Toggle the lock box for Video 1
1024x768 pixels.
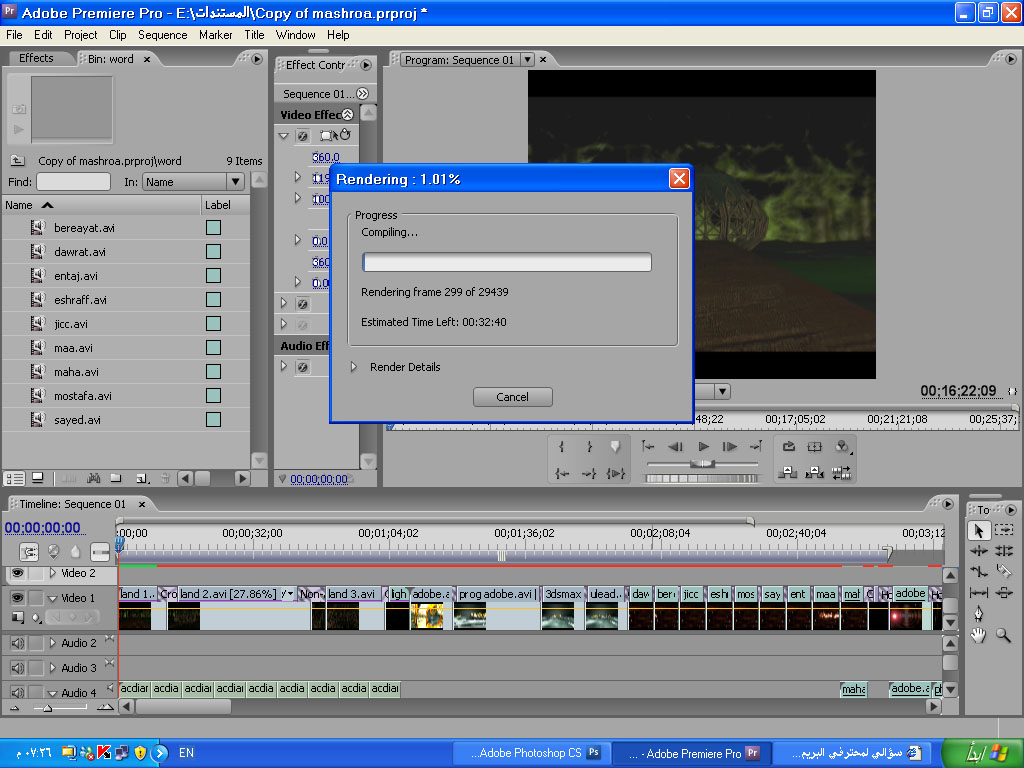(x=36, y=598)
